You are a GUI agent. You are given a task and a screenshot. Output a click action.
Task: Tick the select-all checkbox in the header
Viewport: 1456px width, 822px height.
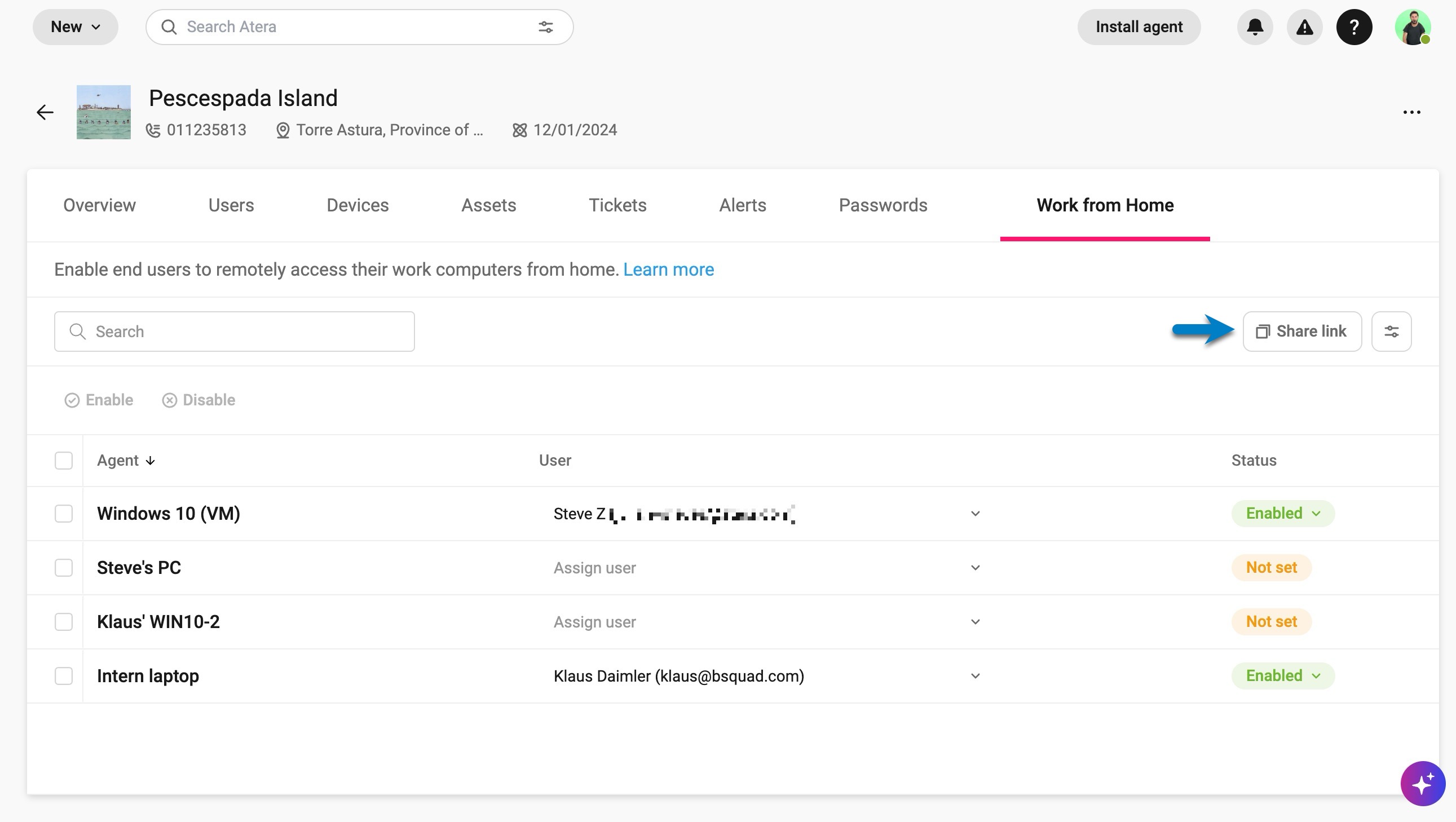pos(64,461)
